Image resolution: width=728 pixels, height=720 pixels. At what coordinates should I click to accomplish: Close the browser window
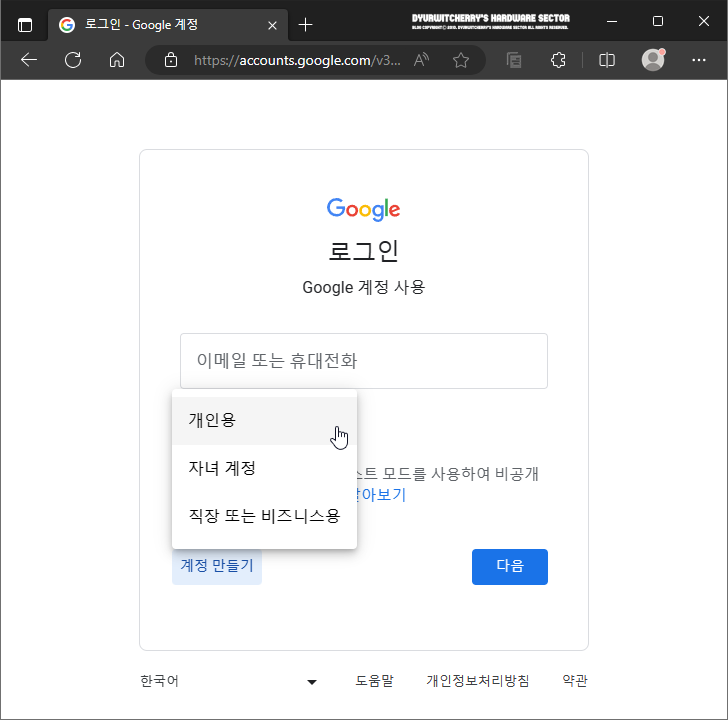[x=704, y=21]
